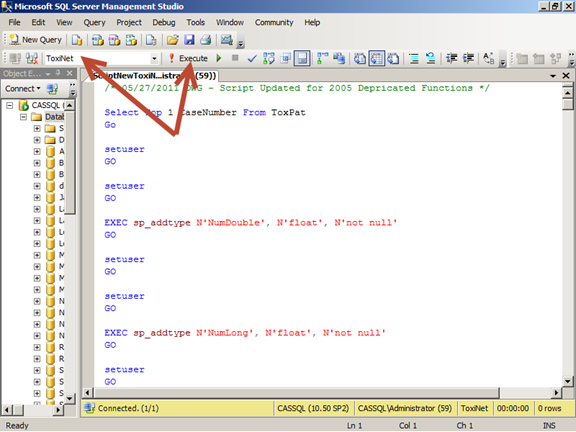This screenshot has width=576, height=432.
Task: Expand the database node labeled J
Action: tap(37, 198)
